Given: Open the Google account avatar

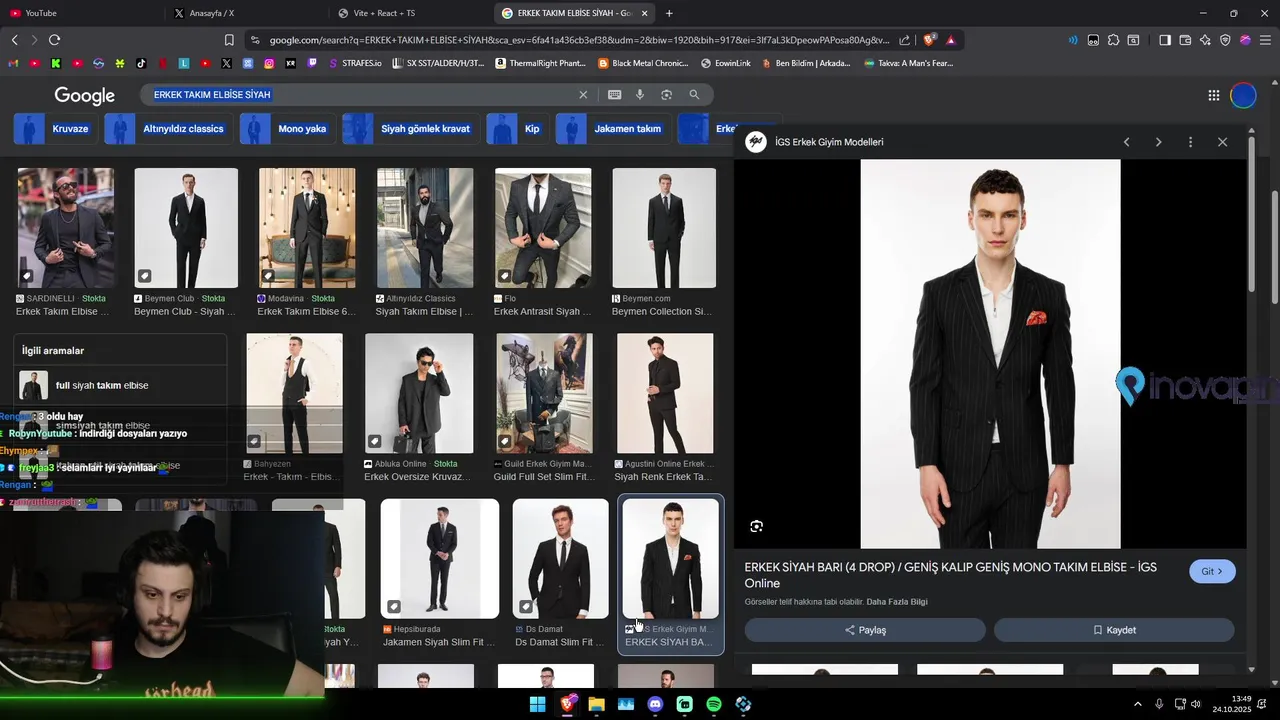Looking at the screenshot, I should tap(1243, 95).
